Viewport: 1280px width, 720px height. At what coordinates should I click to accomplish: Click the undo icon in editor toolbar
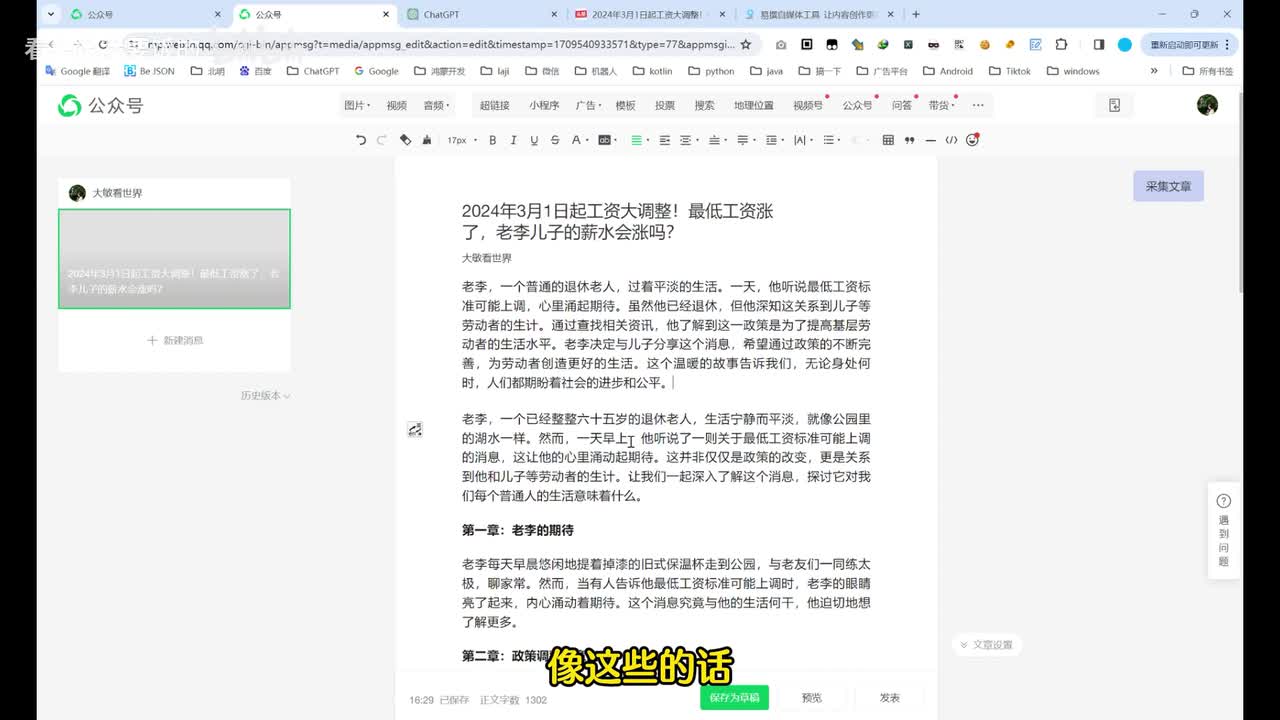[361, 140]
